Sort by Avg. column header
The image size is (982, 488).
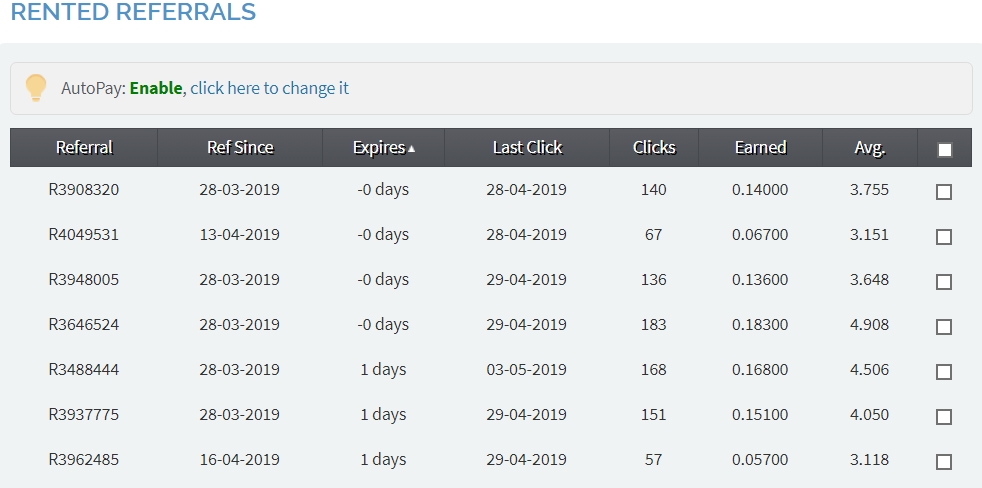coord(870,148)
